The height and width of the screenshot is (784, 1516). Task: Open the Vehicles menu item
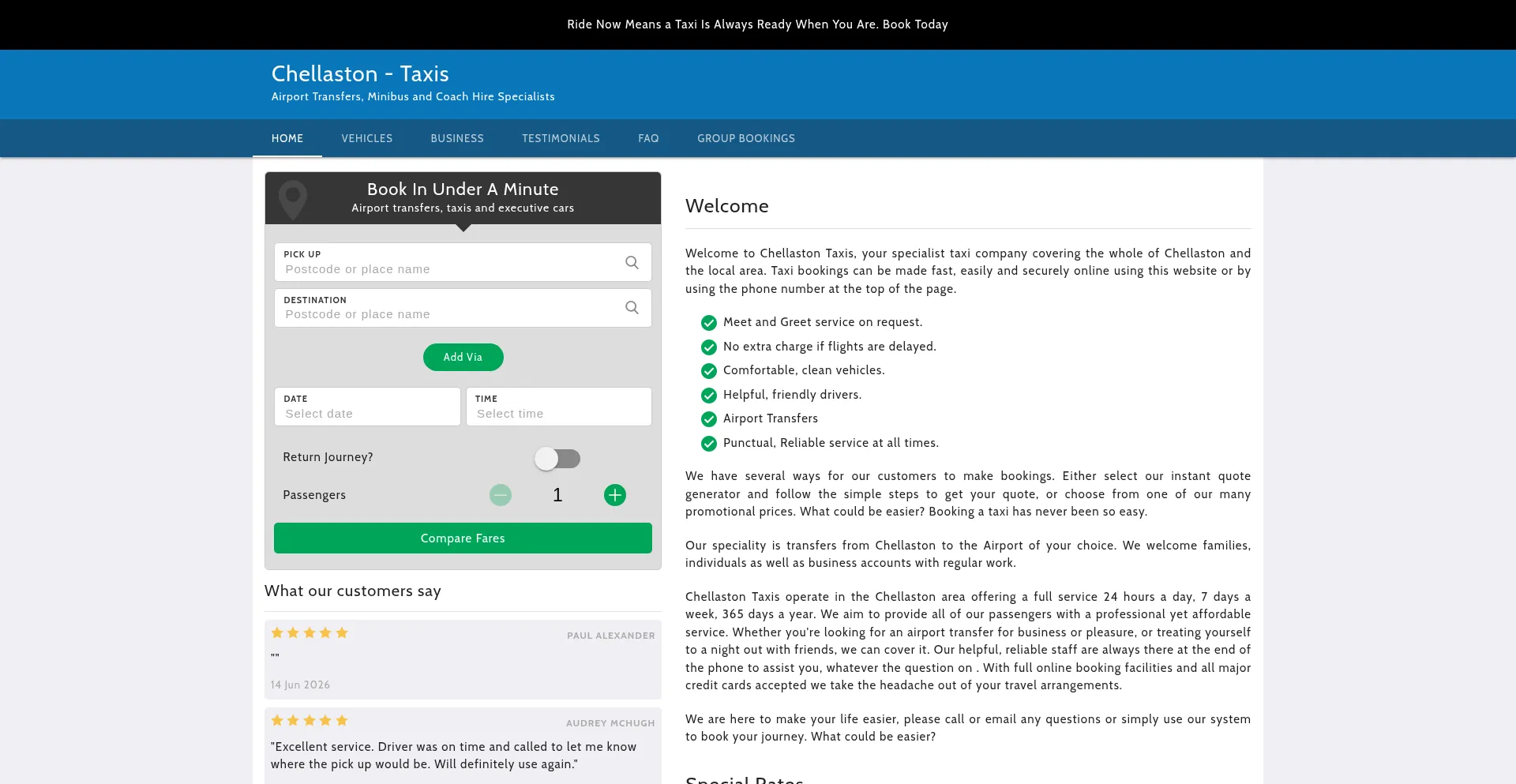point(367,138)
